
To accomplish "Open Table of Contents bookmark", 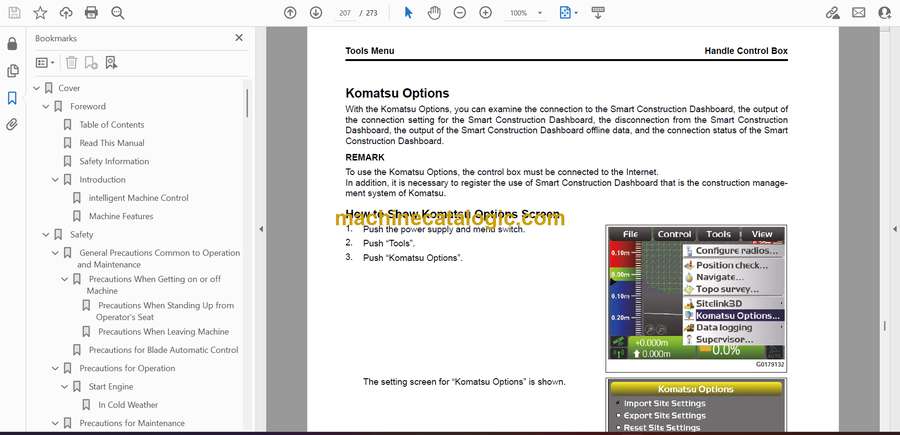I will (111, 125).
